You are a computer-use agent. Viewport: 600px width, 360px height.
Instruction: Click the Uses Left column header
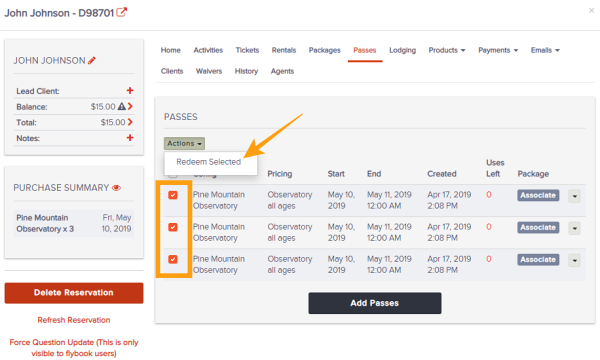tap(495, 168)
